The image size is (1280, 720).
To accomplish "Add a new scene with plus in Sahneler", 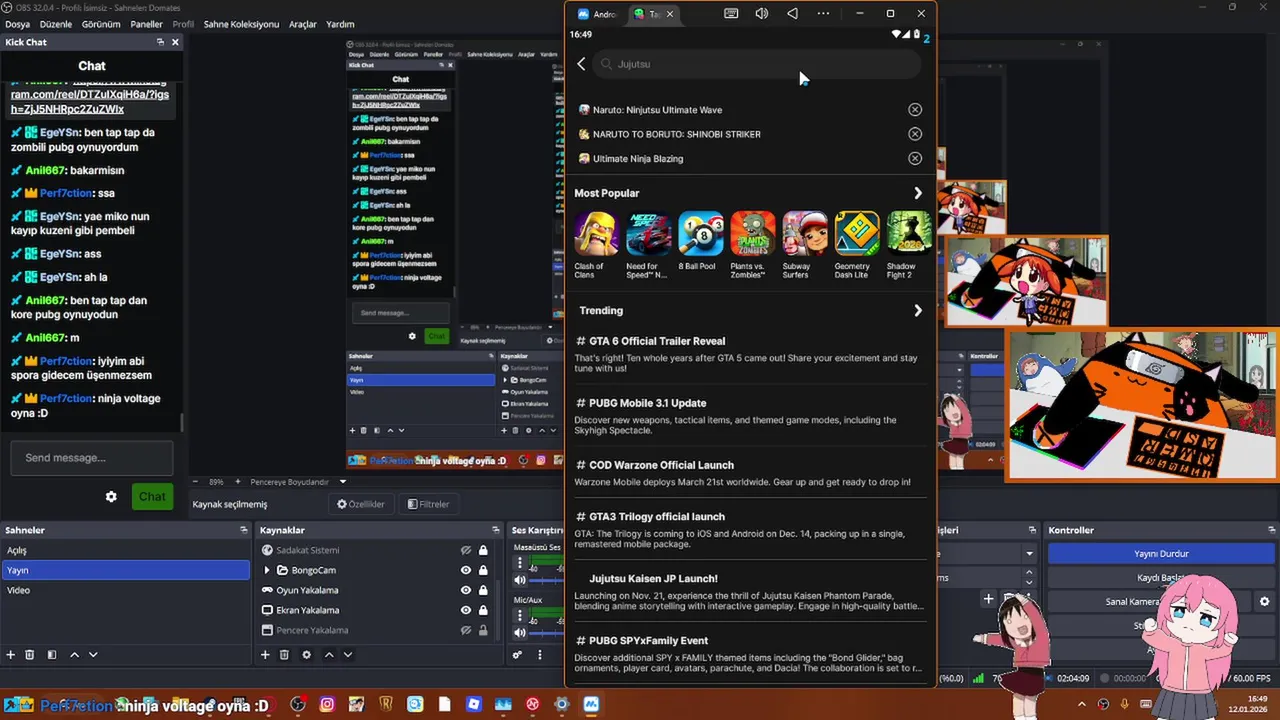I will coord(11,655).
